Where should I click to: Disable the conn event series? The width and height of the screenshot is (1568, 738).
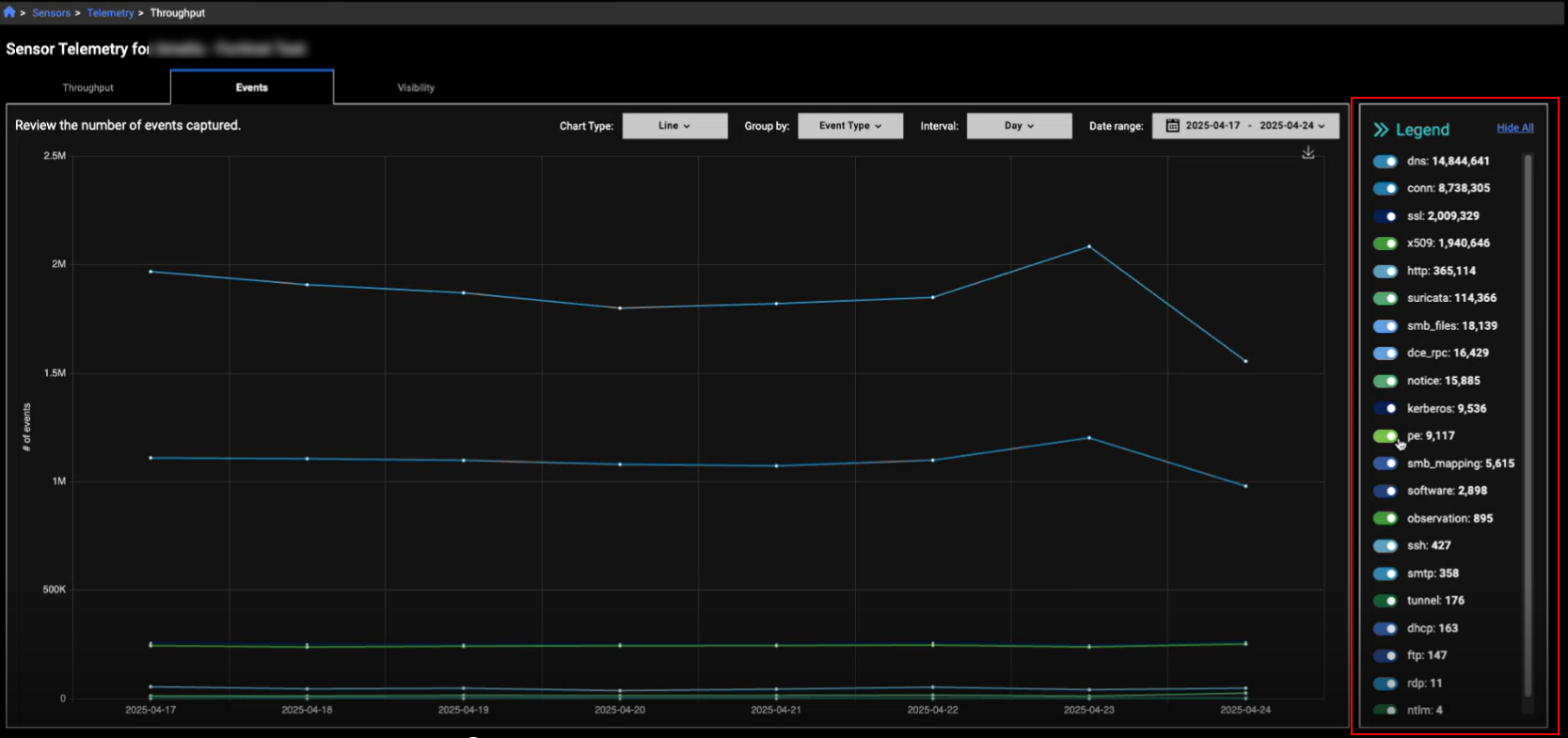(x=1385, y=189)
